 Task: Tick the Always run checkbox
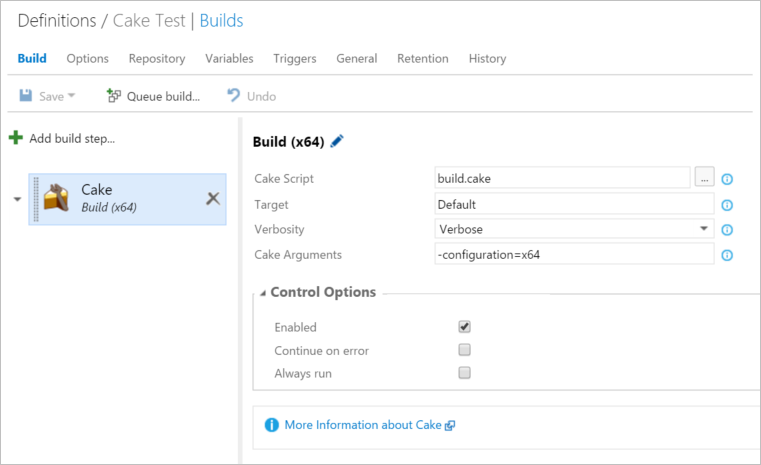click(464, 373)
